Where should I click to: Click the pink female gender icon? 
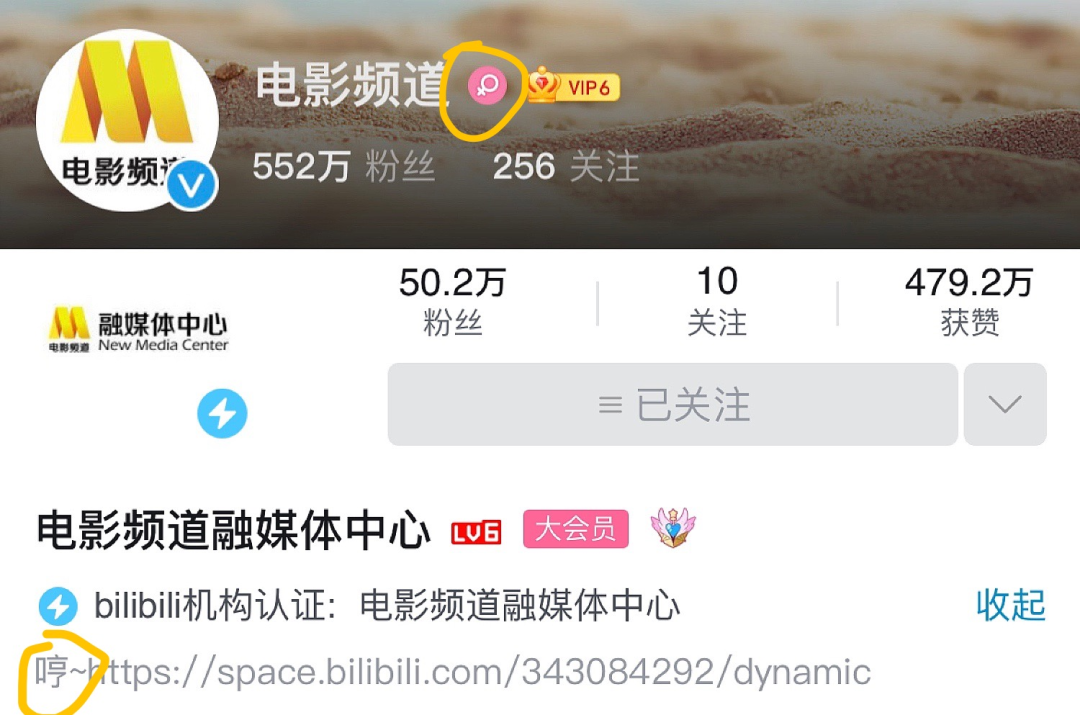click(x=487, y=86)
